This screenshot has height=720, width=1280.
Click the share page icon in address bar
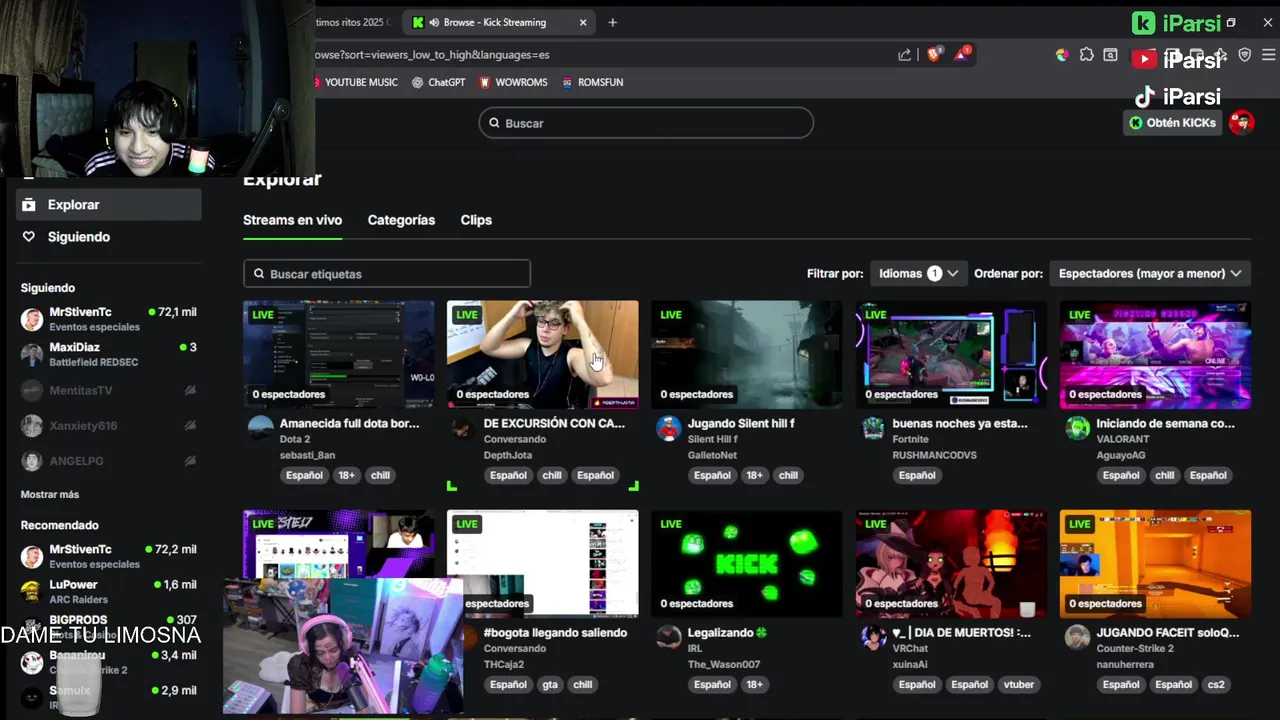(x=905, y=55)
